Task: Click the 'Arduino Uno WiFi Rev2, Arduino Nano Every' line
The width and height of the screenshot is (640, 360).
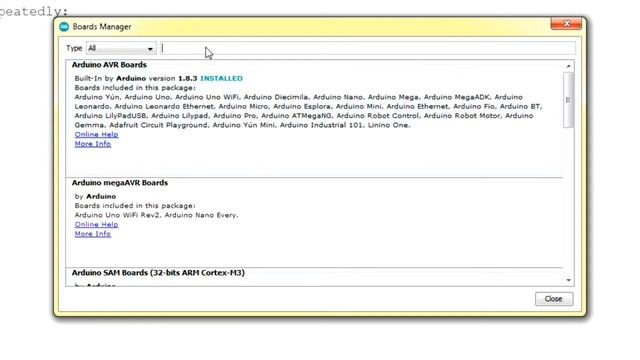Action: [x=156, y=215]
